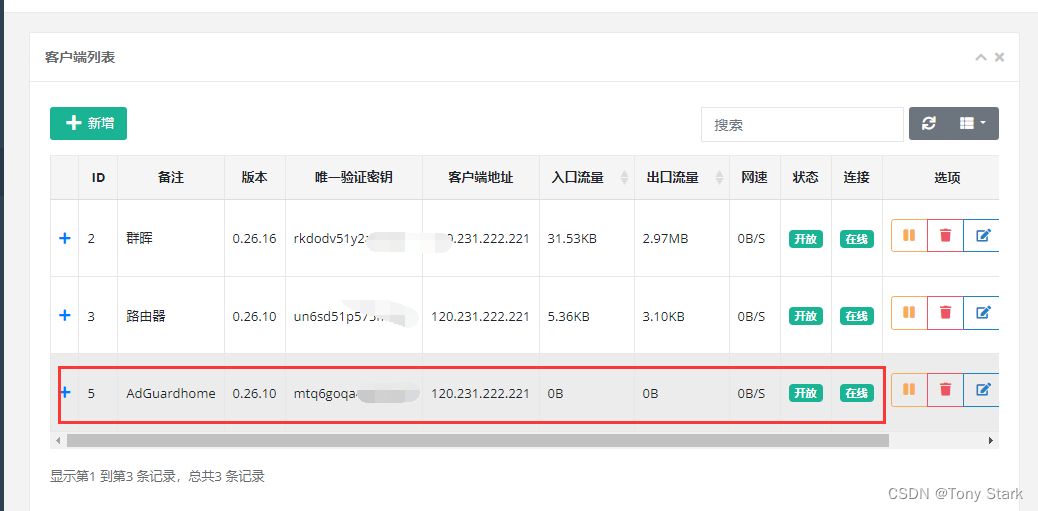Refresh the client list table
The image size is (1038, 511).
[929, 123]
